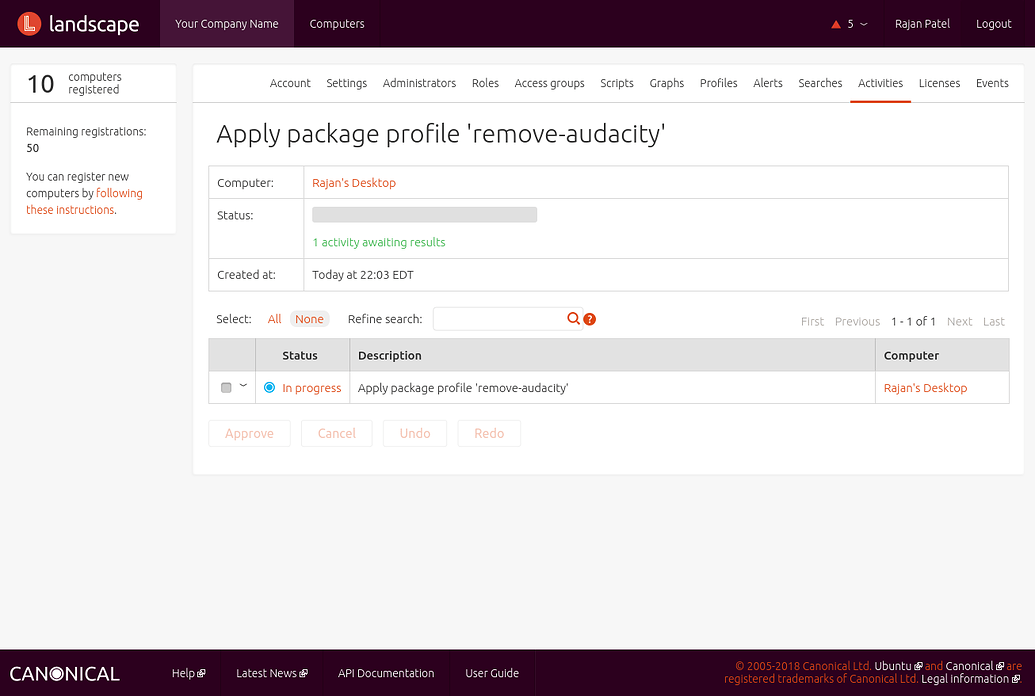Open the Computers section in the top bar
Screen dimensions: 1035x696
coord(336,22)
